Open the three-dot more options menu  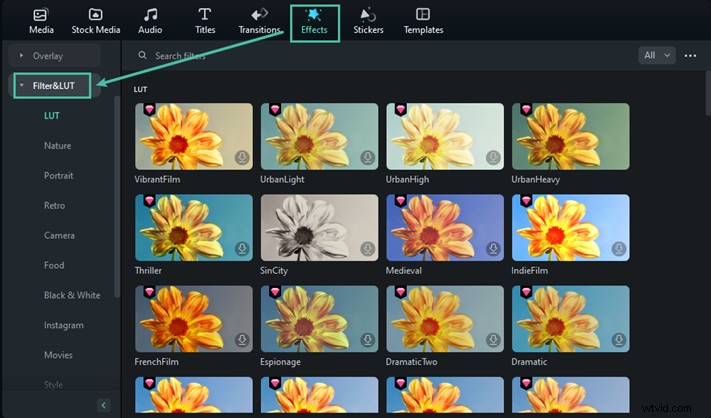click(x=690, y=55)
